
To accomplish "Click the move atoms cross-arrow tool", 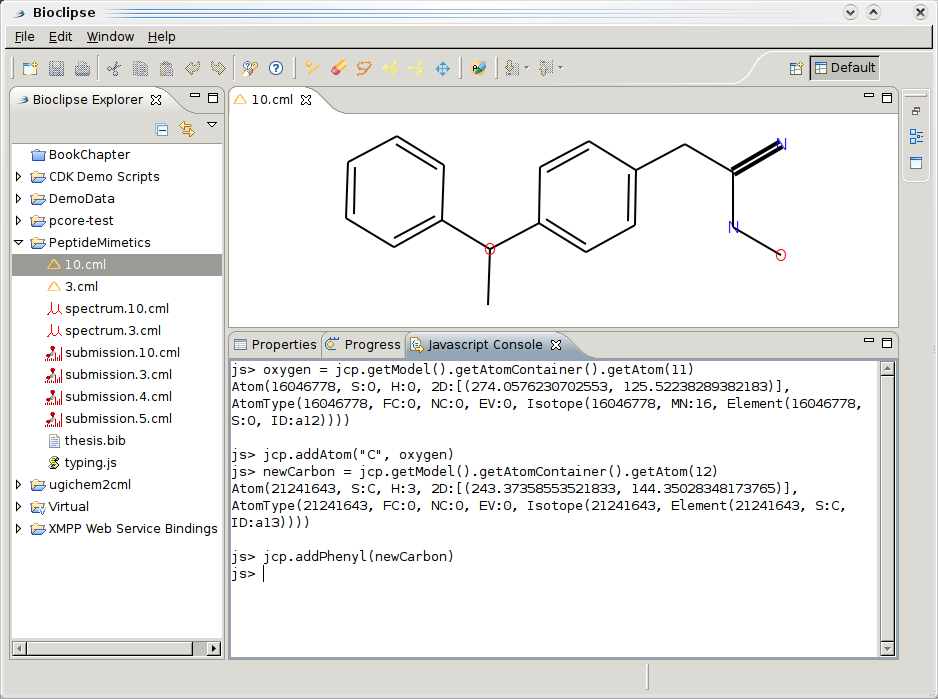I will pyautogui.click(x=443, y=69).
